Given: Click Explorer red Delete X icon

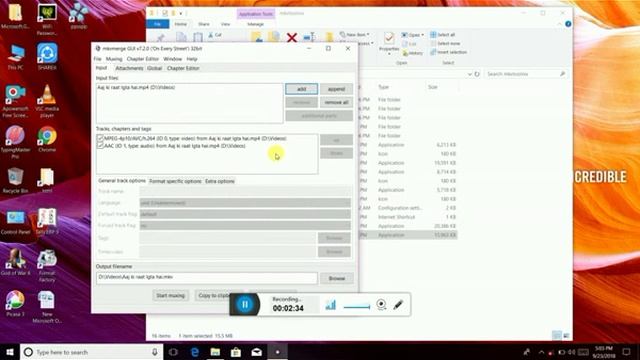Looking at the screenshot, I should (x=291, y=38).
